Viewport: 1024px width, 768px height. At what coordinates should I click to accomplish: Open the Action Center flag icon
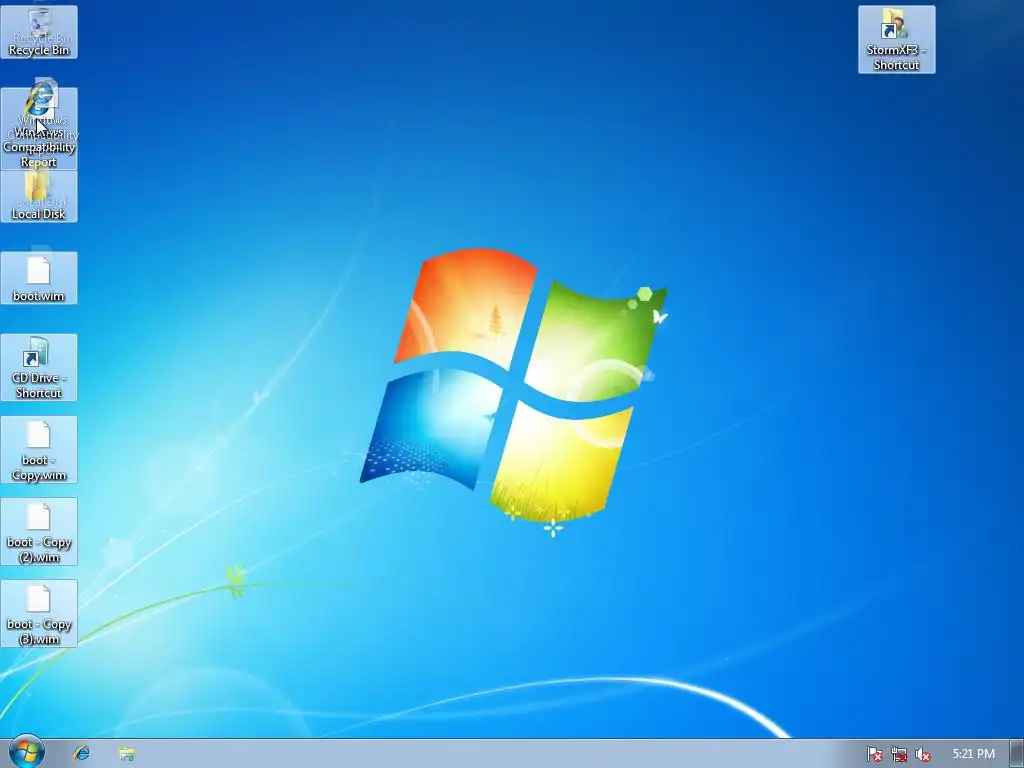874,754
